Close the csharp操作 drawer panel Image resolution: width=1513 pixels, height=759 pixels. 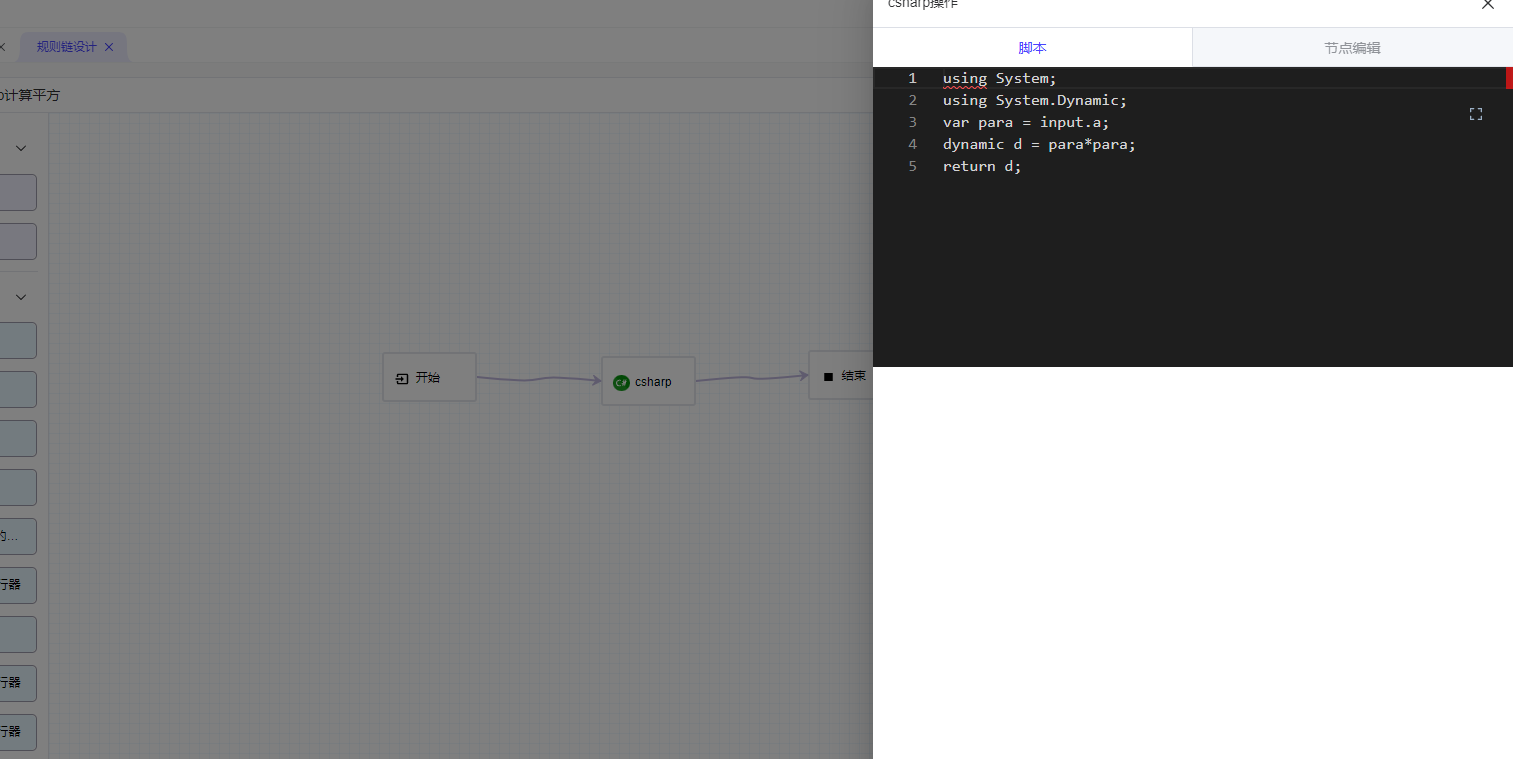click(1487, 5)
